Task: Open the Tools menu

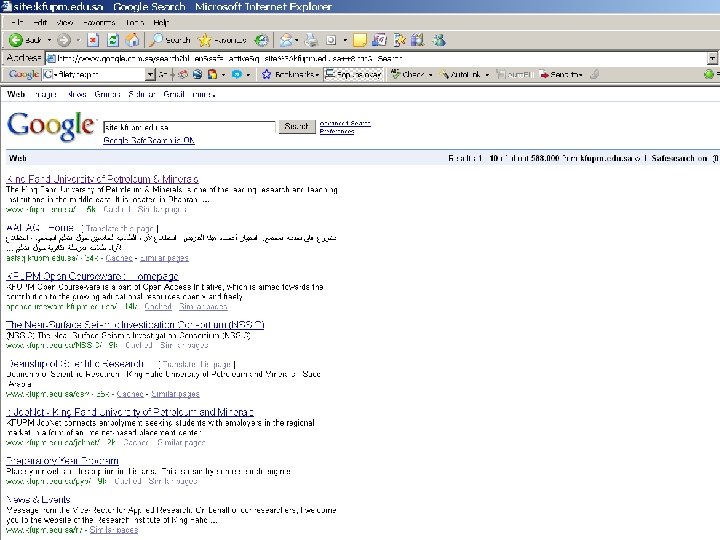Action: (135, 22)
